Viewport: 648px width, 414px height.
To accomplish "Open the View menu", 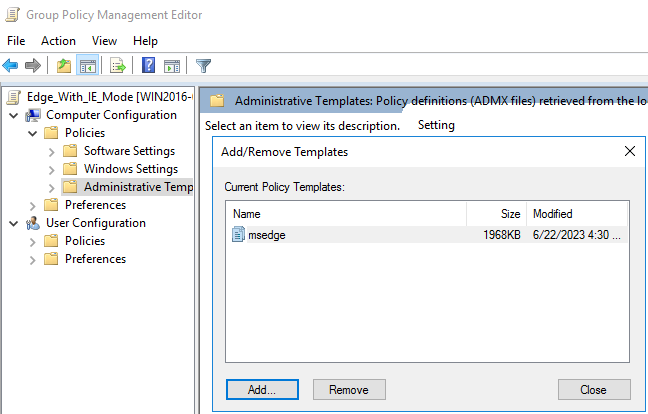I will point(104,41).
